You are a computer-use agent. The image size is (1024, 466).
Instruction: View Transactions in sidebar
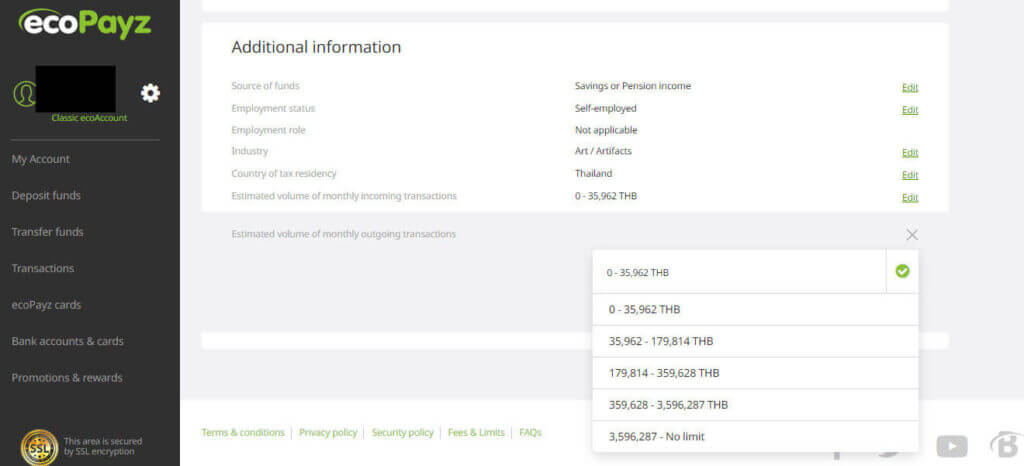[x=42, y=268]
